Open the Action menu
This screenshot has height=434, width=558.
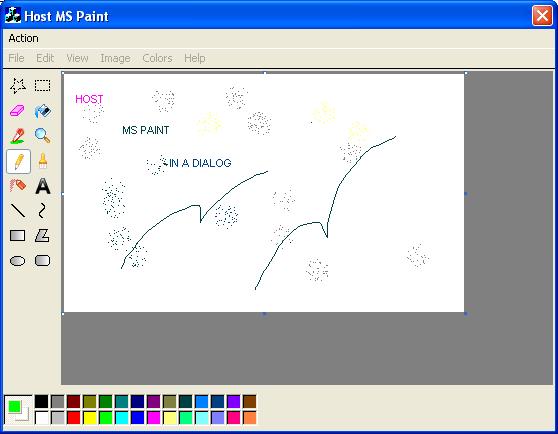pos(23,38)
